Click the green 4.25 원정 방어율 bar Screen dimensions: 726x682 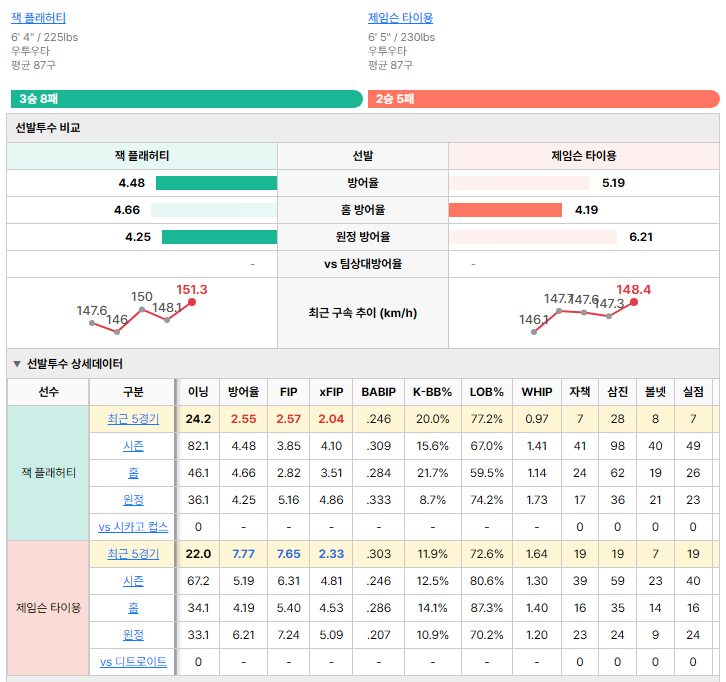coord(219,237)
